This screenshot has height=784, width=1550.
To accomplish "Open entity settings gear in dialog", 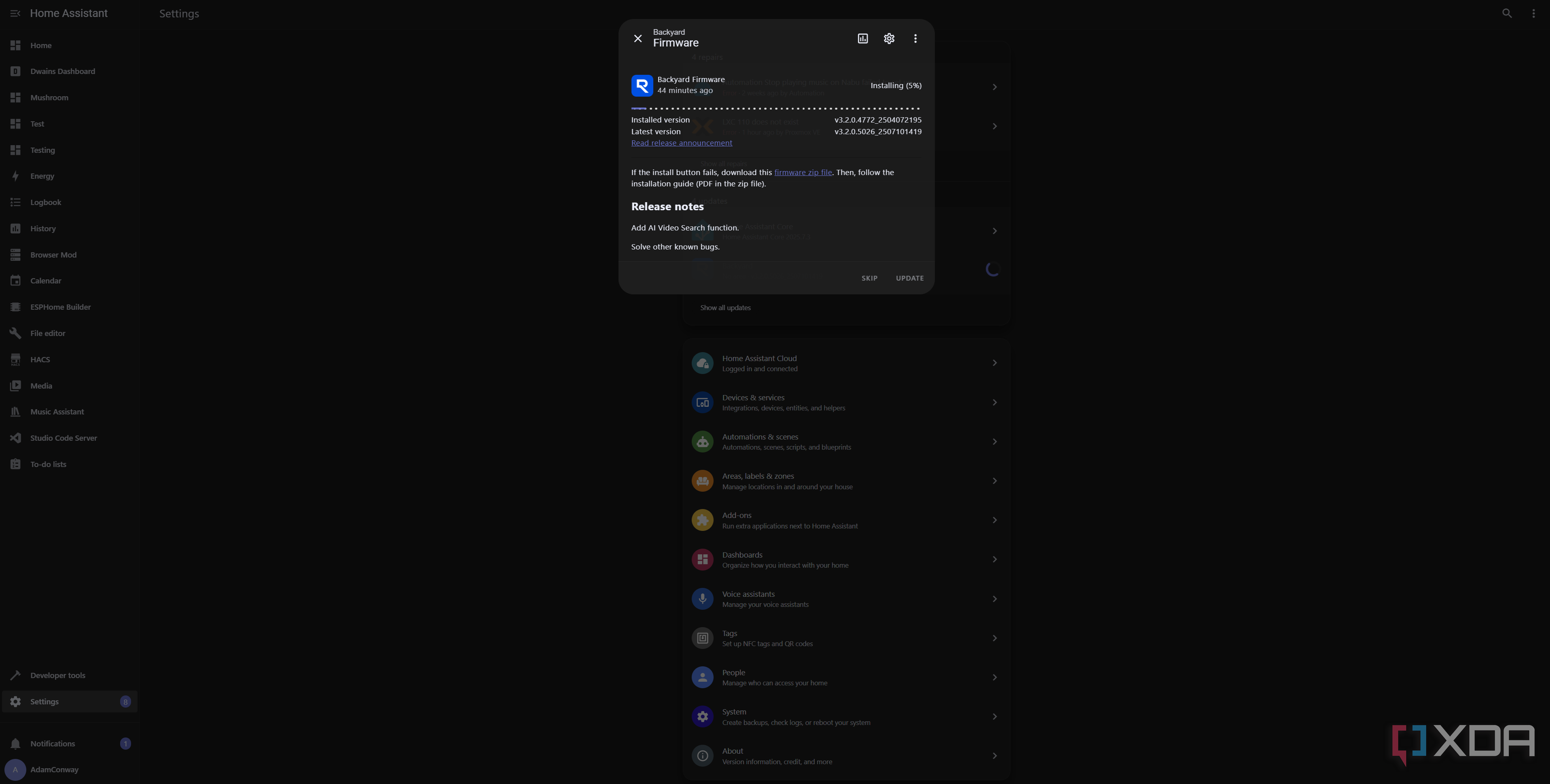I will [x=889, y=38].
